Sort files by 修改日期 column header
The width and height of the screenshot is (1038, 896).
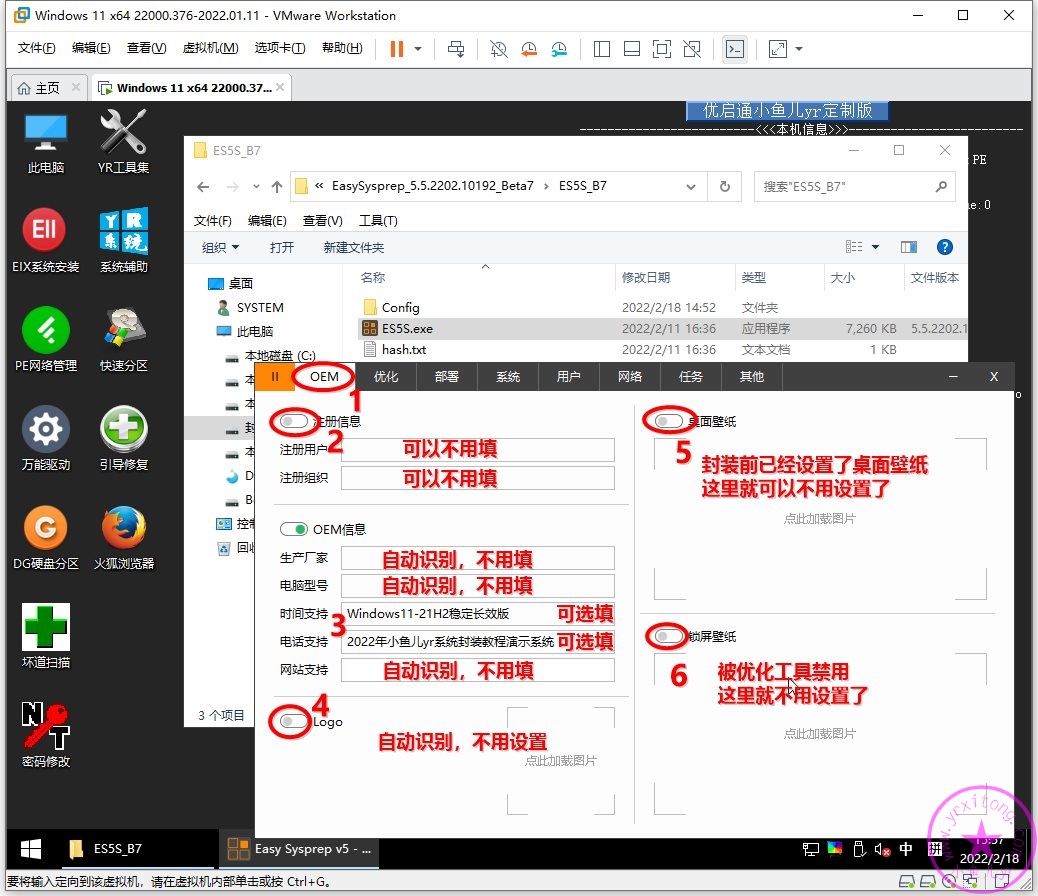click(x=675, y=277)
